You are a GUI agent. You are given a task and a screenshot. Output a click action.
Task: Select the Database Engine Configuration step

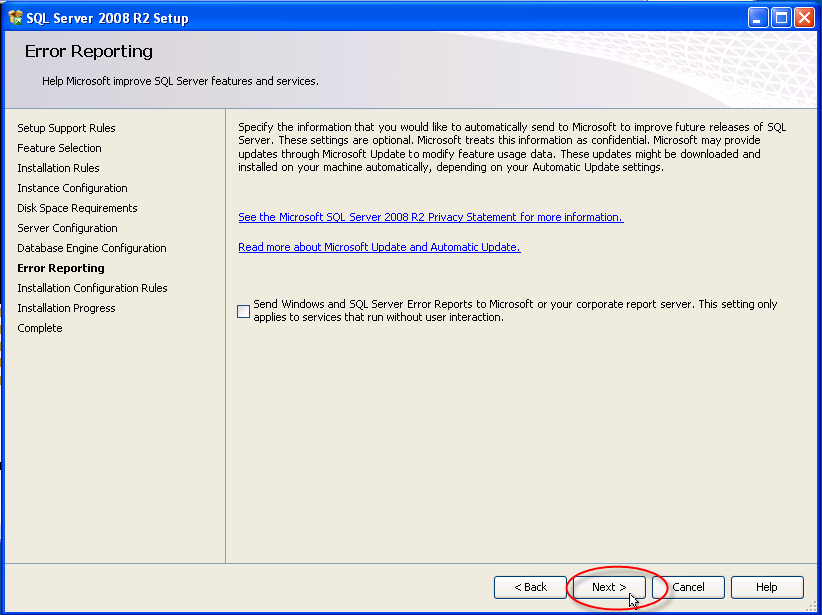pos(92,248)
